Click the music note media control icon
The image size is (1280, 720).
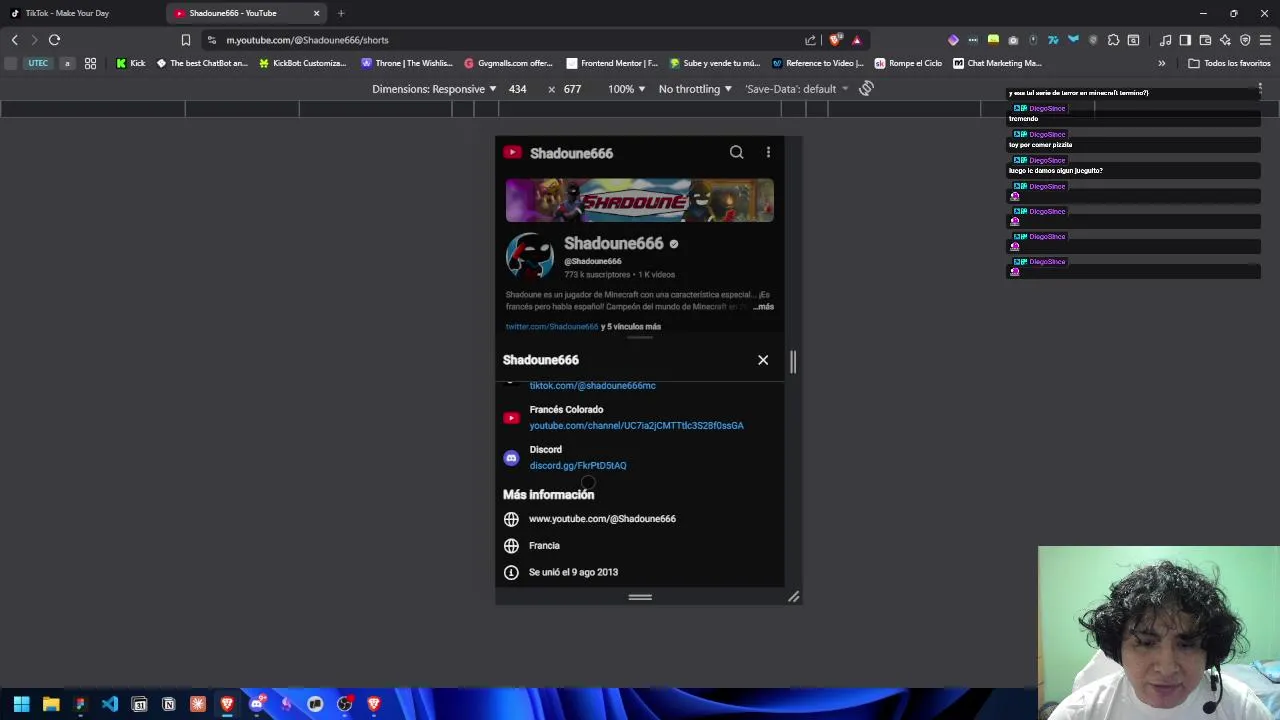pyautogui.click(x=1165, y=40)
